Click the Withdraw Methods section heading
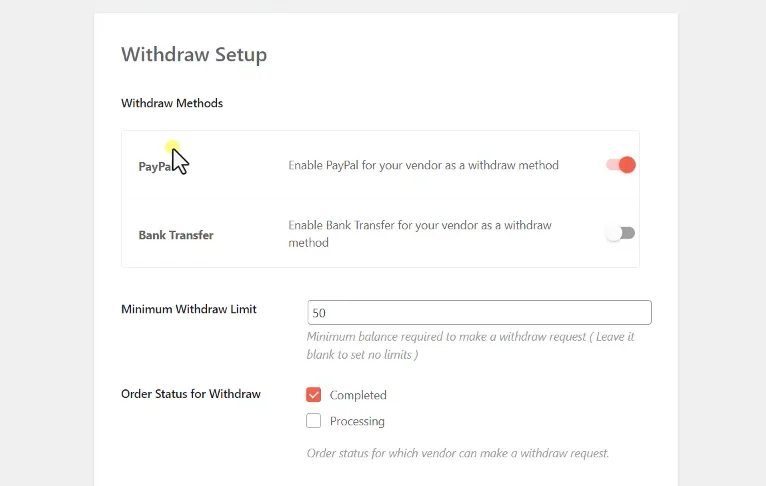This screenshot has height=486, width=766. click(x=172, y=103)
